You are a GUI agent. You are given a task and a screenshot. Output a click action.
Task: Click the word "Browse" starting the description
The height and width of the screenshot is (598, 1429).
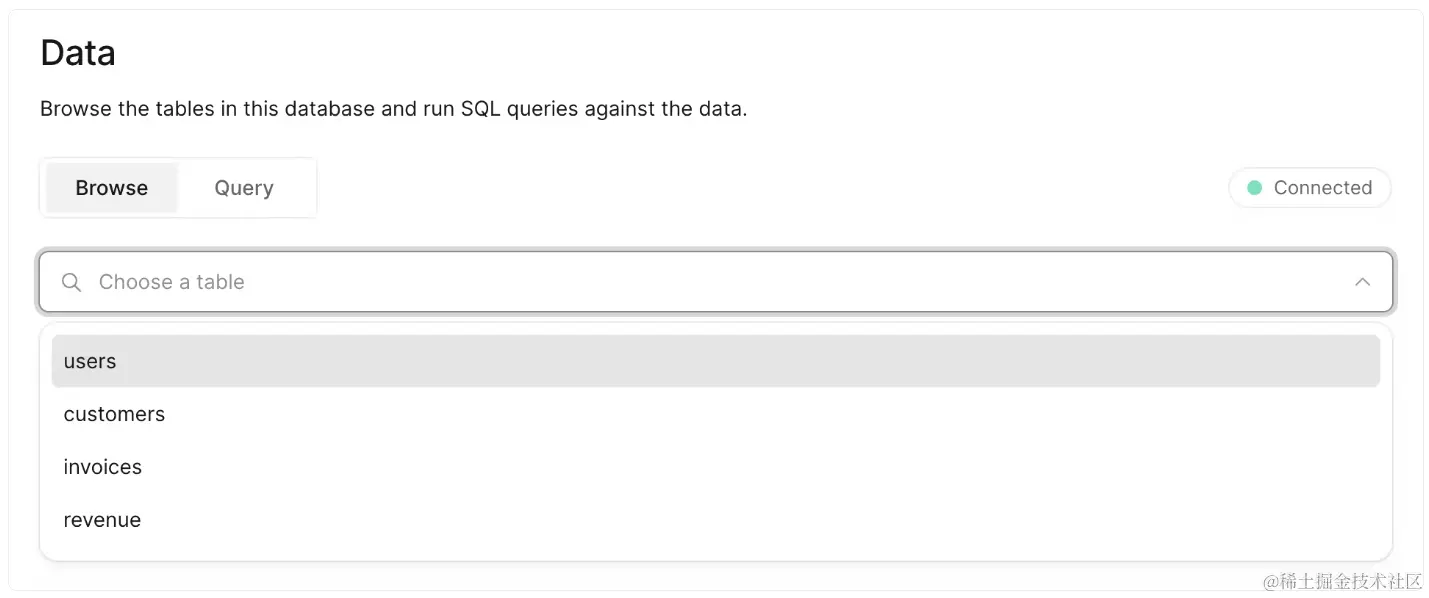point(76,108)
